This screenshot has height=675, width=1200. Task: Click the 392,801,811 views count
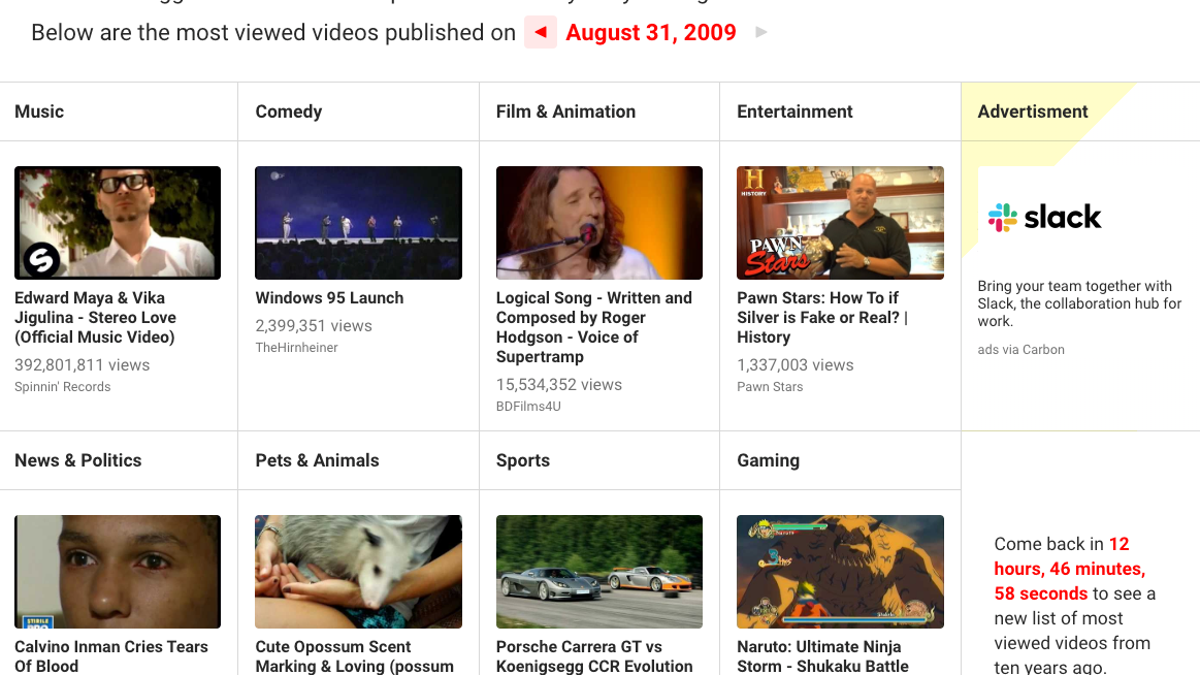click(x=82, y=366)
